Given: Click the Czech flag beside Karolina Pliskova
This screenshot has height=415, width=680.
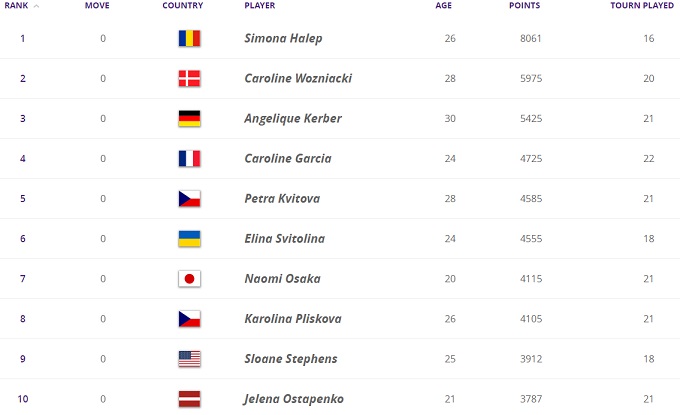Looking at the screenshot, I should click(x=189, y=319).
